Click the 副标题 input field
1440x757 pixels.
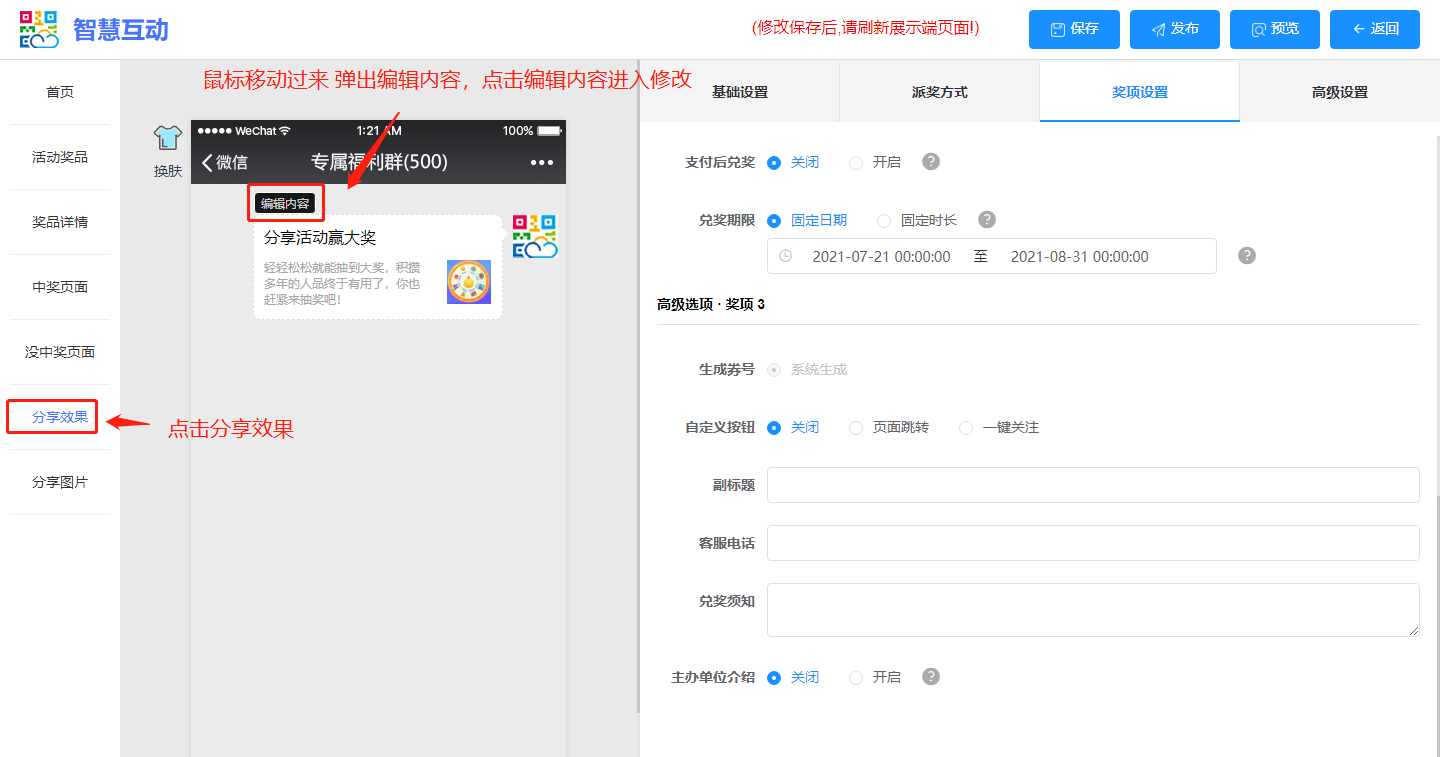[x=1092, y=485]
